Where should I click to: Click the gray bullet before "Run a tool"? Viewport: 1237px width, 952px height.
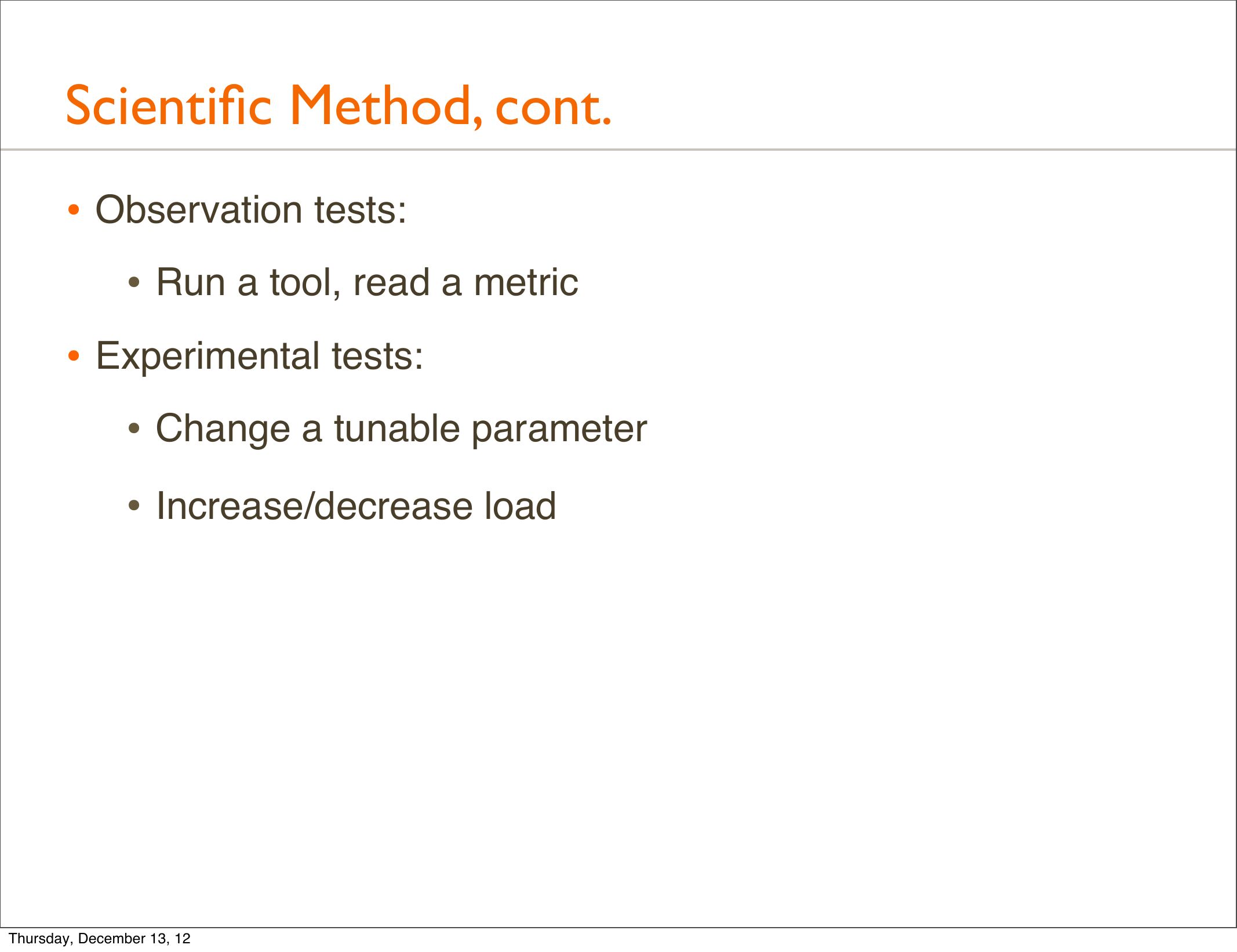pos(134,283)
